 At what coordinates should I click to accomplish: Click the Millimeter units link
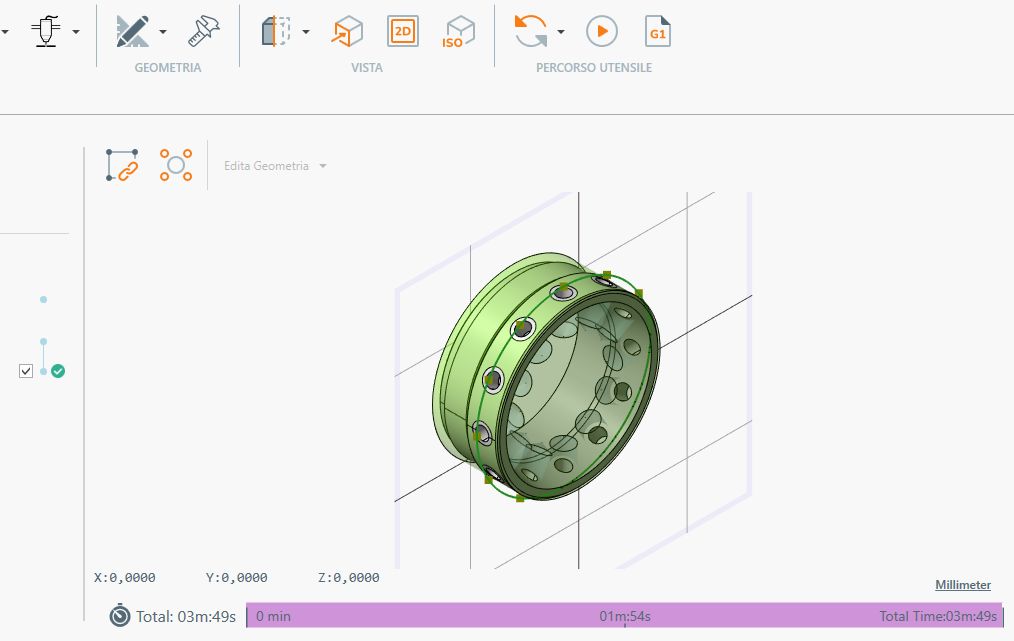963,585
